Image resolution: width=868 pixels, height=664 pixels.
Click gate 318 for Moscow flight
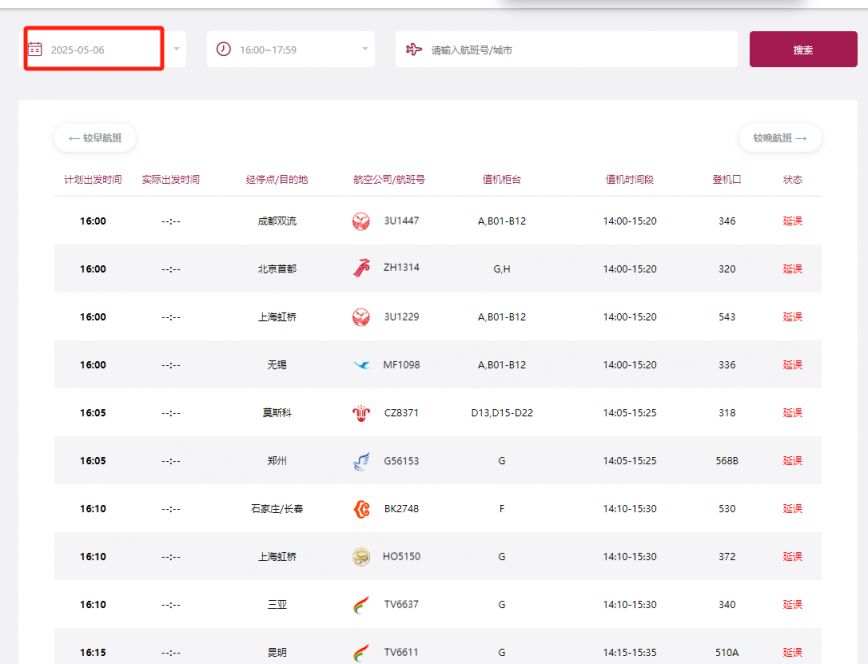tap(727, 413)
